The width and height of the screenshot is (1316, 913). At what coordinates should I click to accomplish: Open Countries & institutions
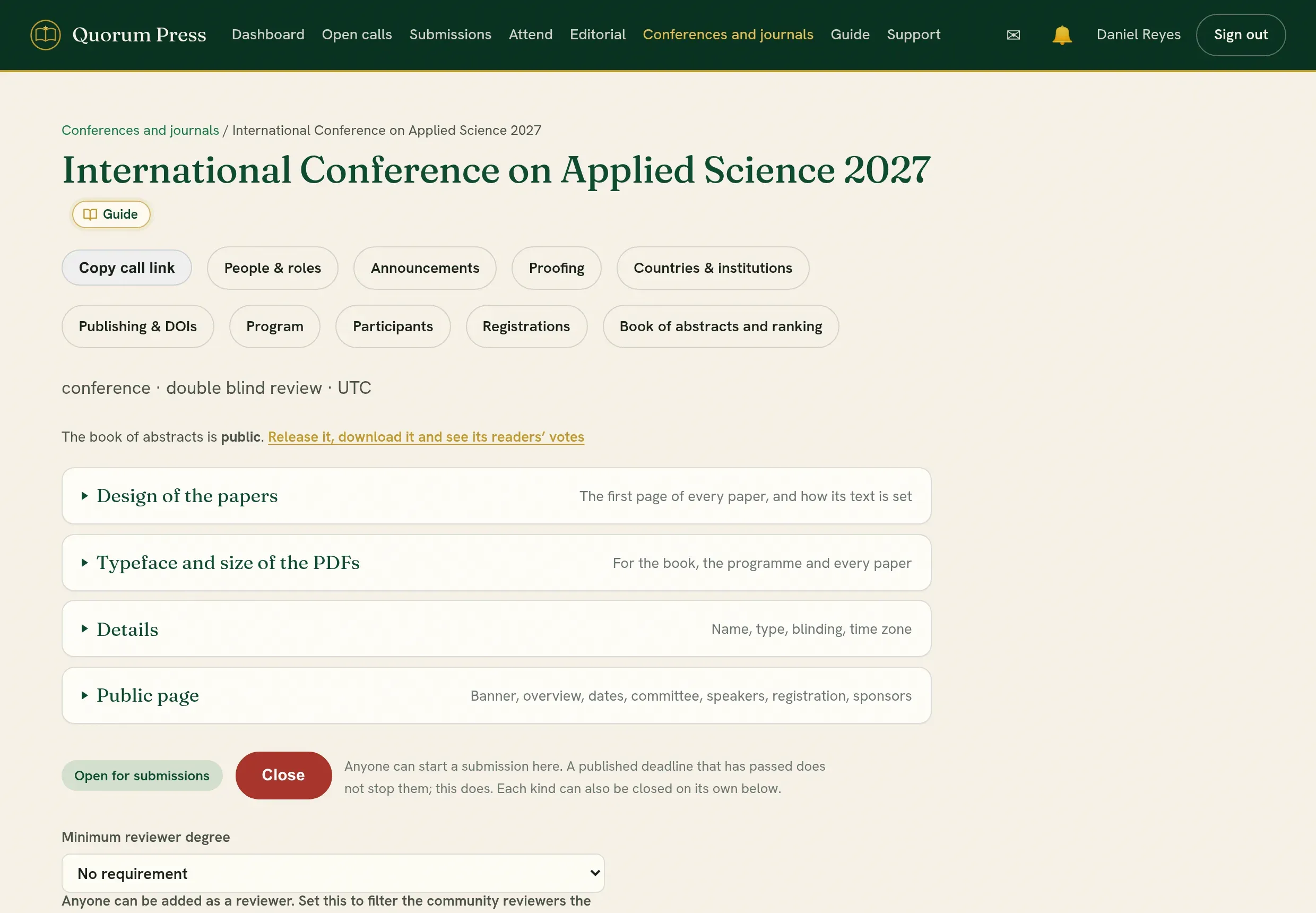coord(713,268)
